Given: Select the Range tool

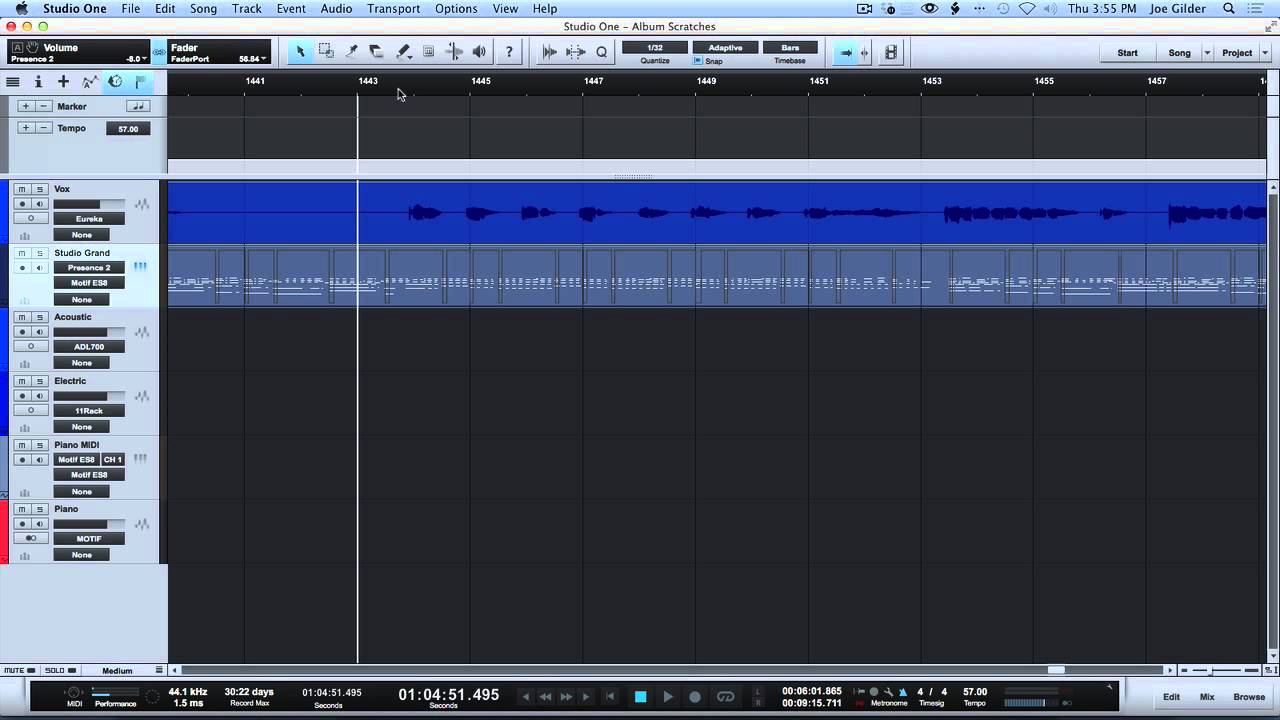Looking at the screenshot, I should click(326, 52).
